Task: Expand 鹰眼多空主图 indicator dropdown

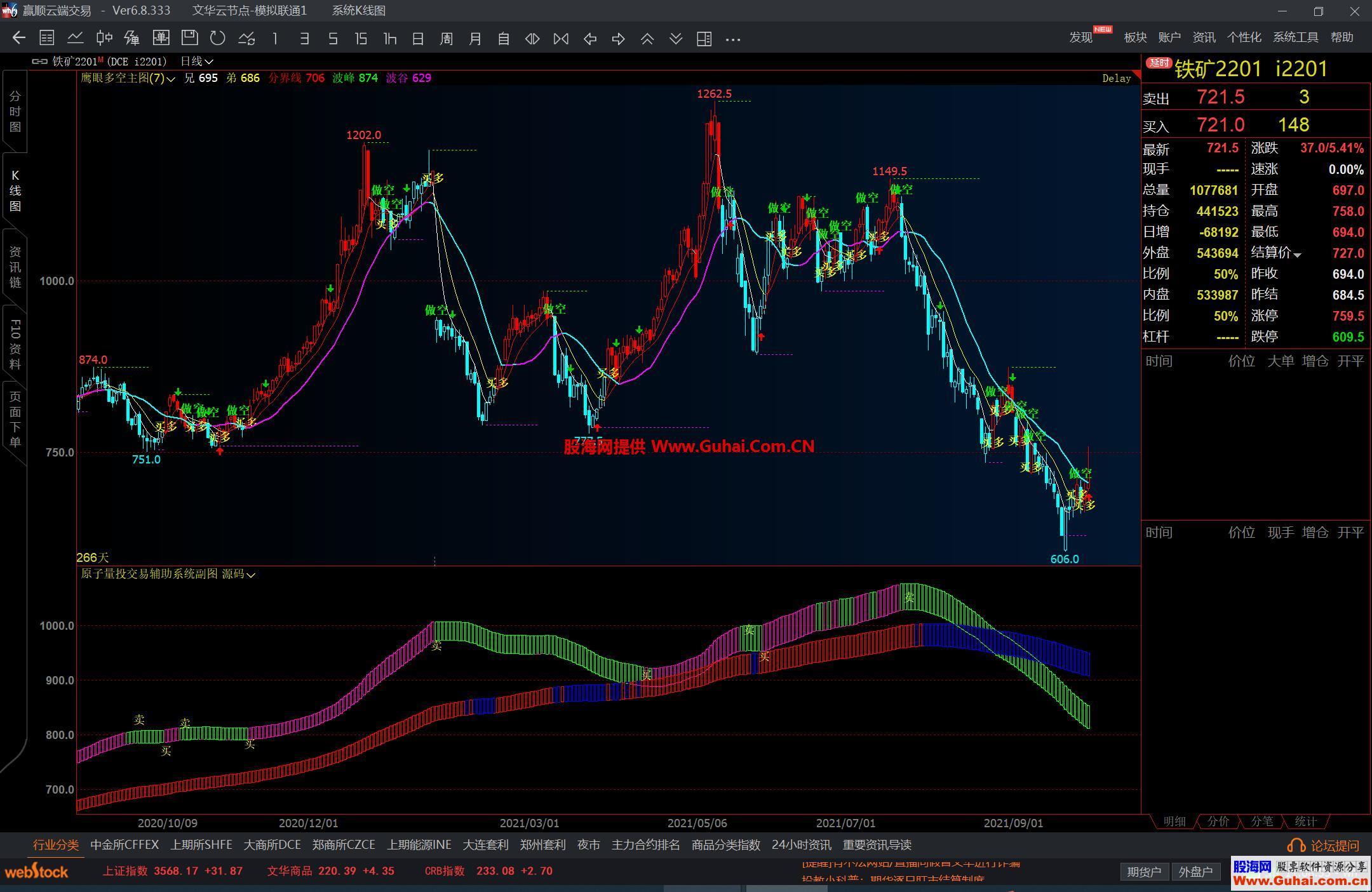Action: pyautogui.click(x=171, y=79)
